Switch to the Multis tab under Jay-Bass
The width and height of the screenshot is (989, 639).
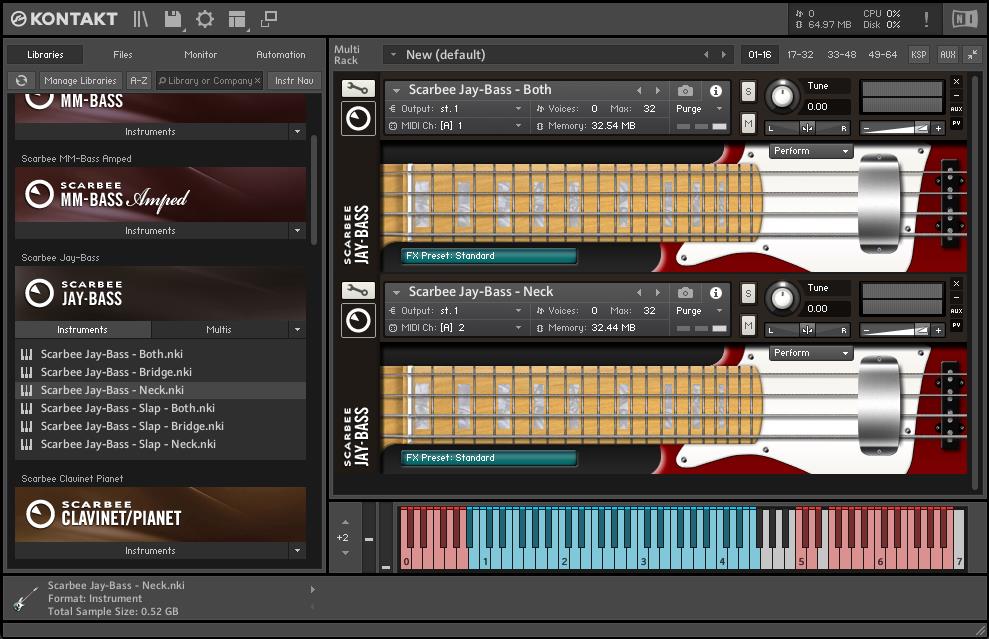(x=218, y=329)
